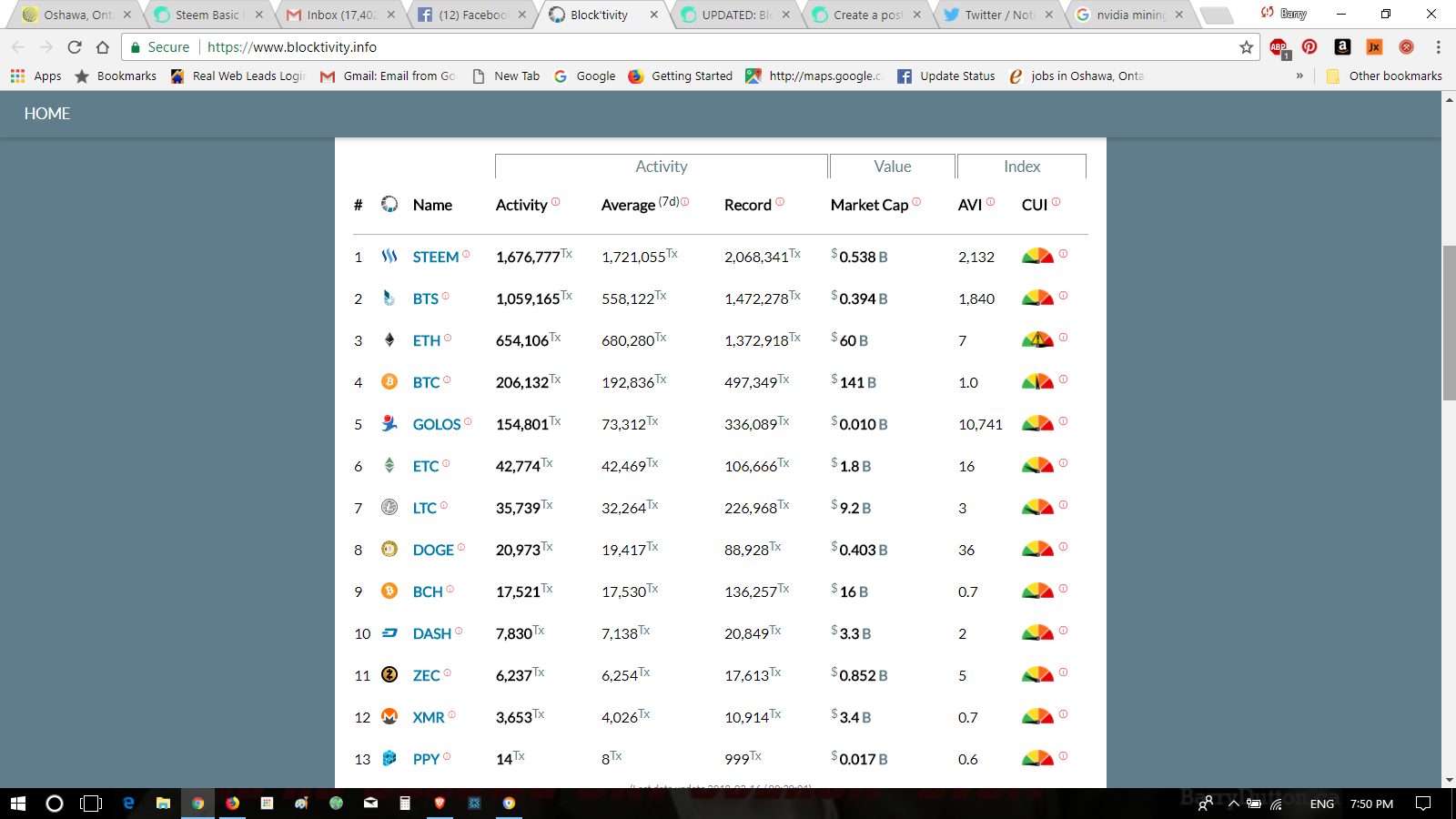Show hidden system tray icons arrow
The width and height of the screenshot is (1456, 819).
[1234, 804]
